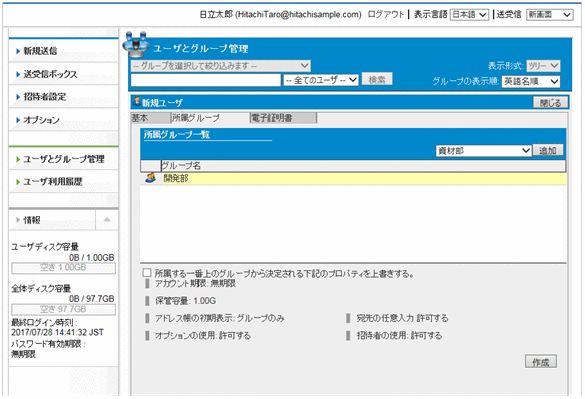Click the 閉じる button
The width and height of the screenshot is (585, 399).
pyautogui.click(x=550, y=103)
